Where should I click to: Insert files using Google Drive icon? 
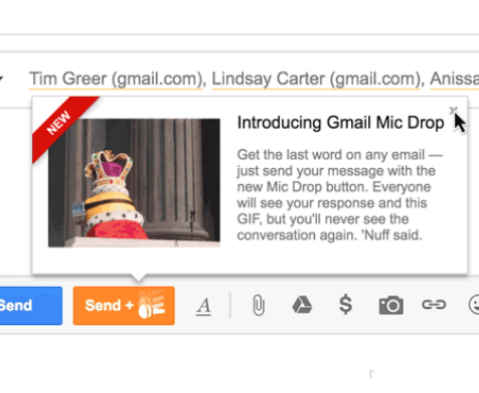click(302, 304)
